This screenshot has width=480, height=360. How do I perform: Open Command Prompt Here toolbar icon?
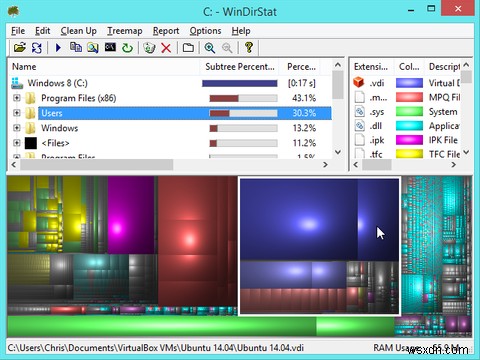click(x=110, y=47)
